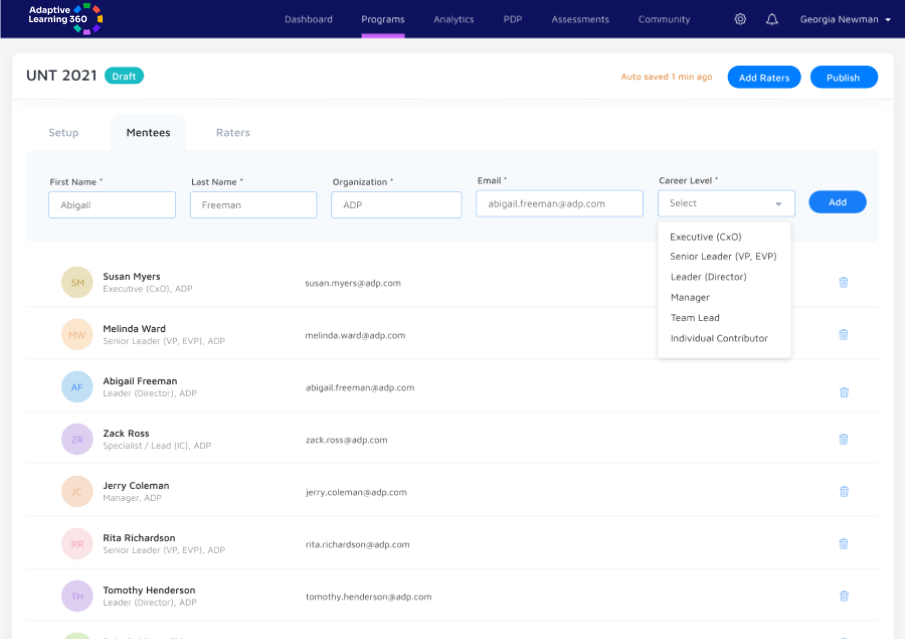Viewport: 905px width, 639px height.
Task: Click email susan.myers@adp.com
Action: [x=353, y=283]
